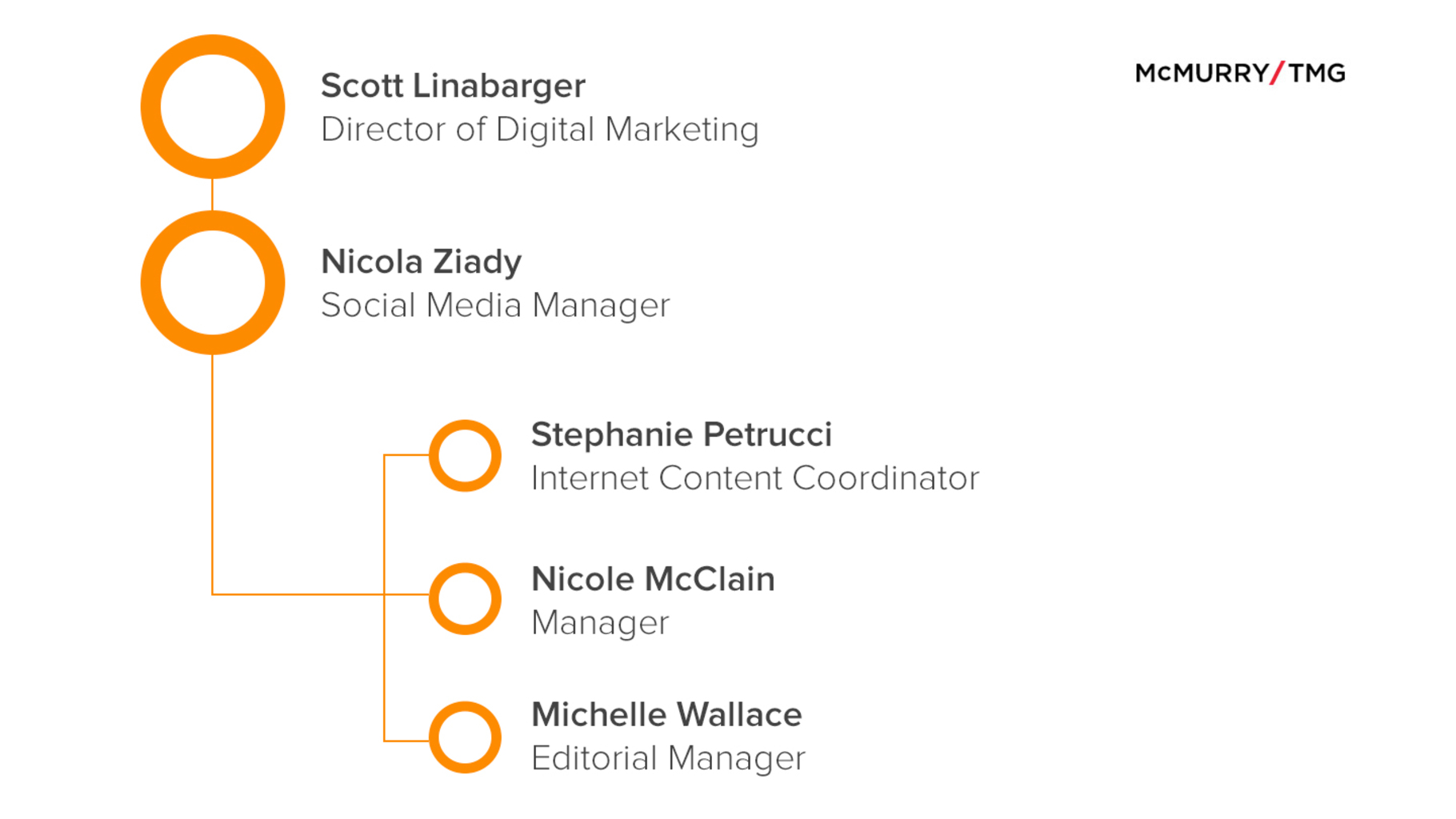Click the Editorial Manager title

point(668,758)
